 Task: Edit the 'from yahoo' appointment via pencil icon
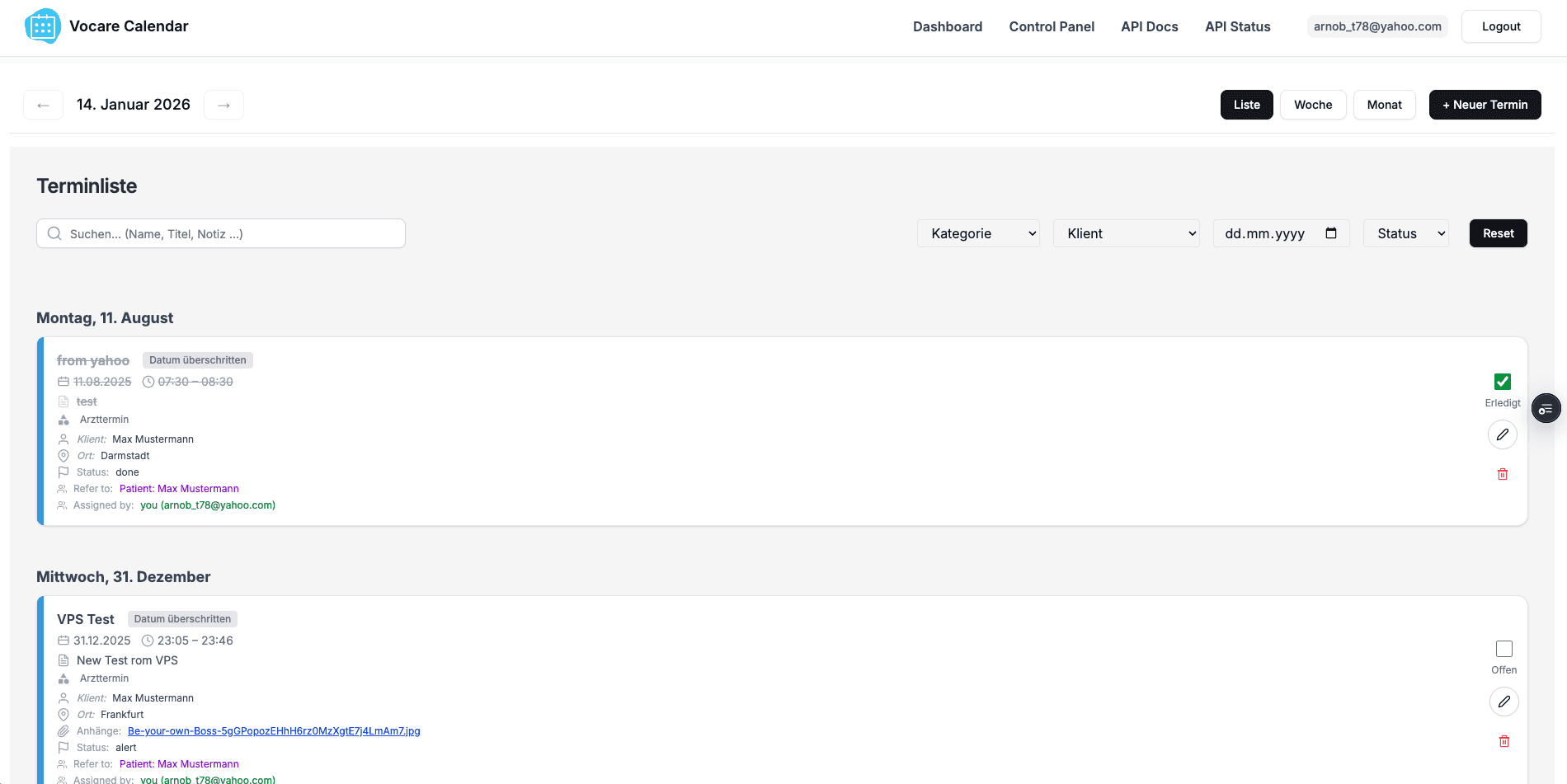coord(1502,434)
